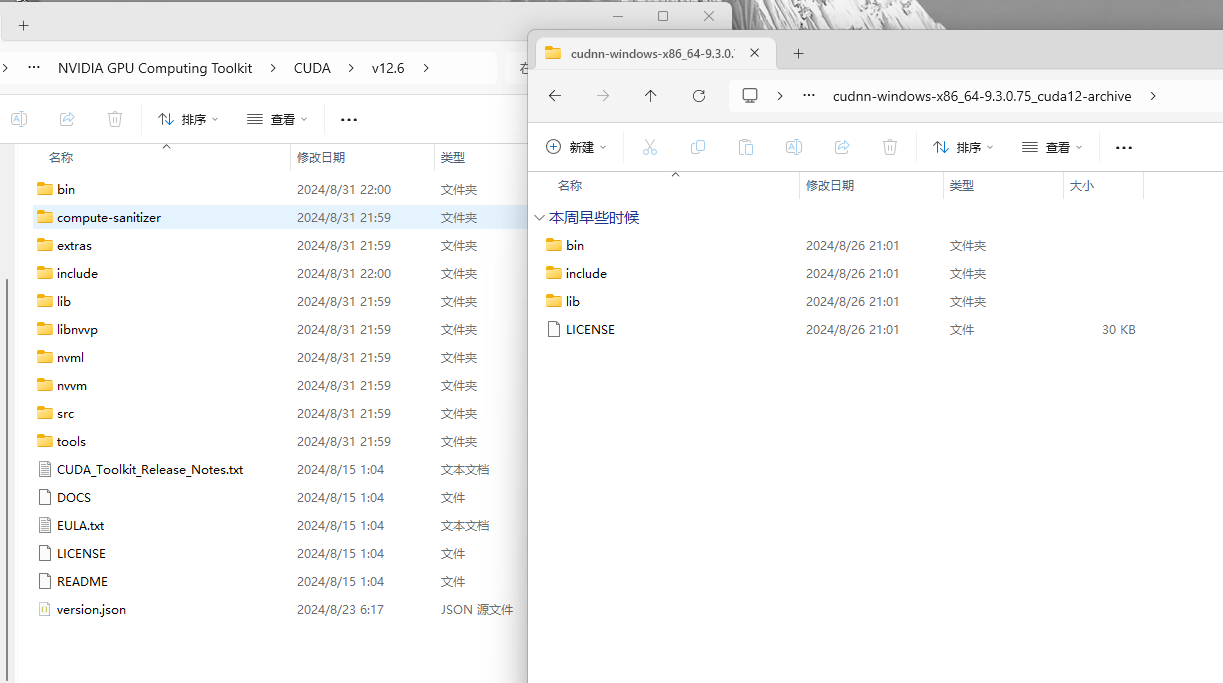This screenshot has width=1223, height=683.
Task: Open the 排序 dropdown in cudnn window
Action: (x=963, y=147)
